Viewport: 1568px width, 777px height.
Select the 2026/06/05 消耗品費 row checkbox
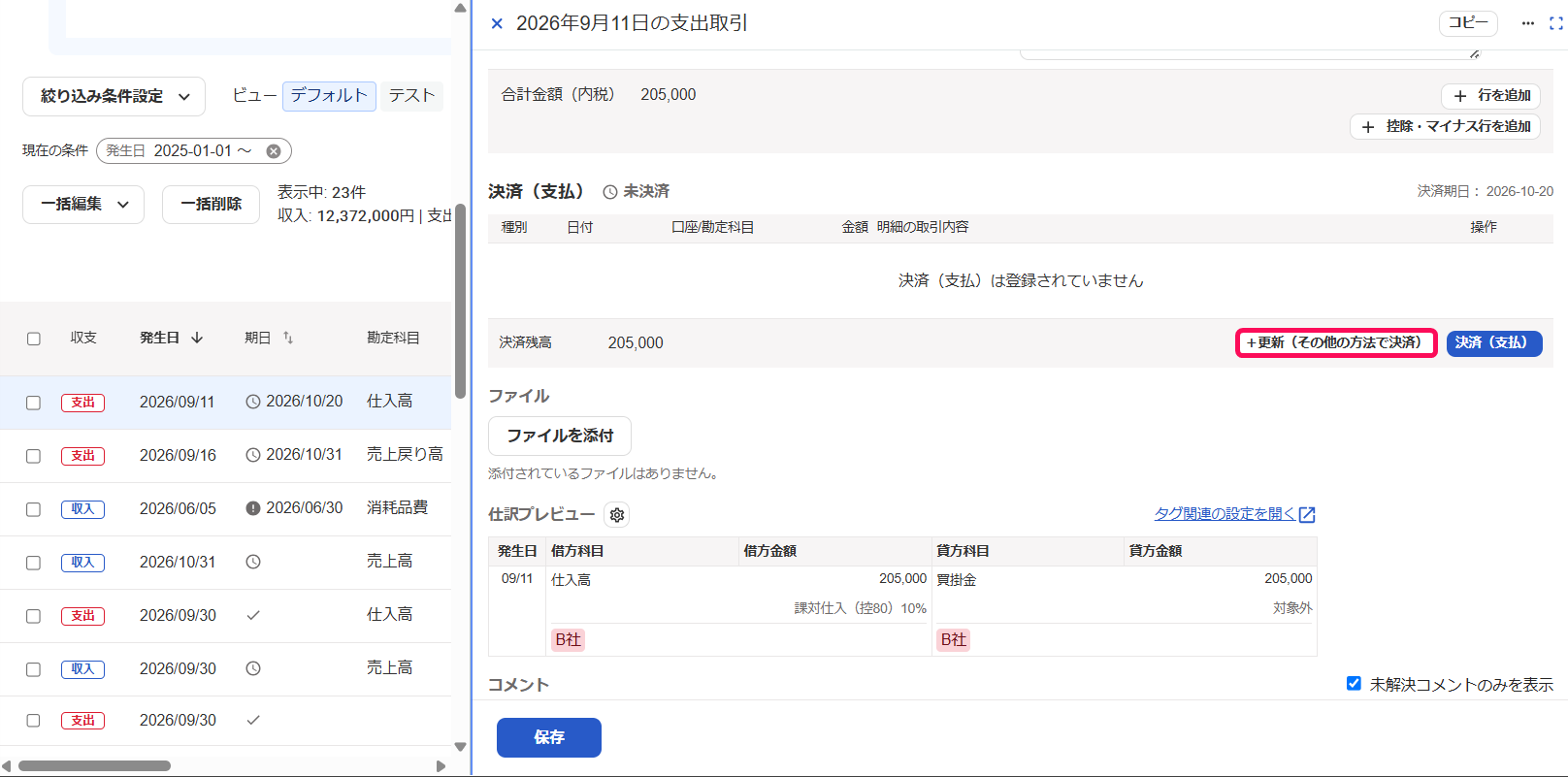[34, 509]
